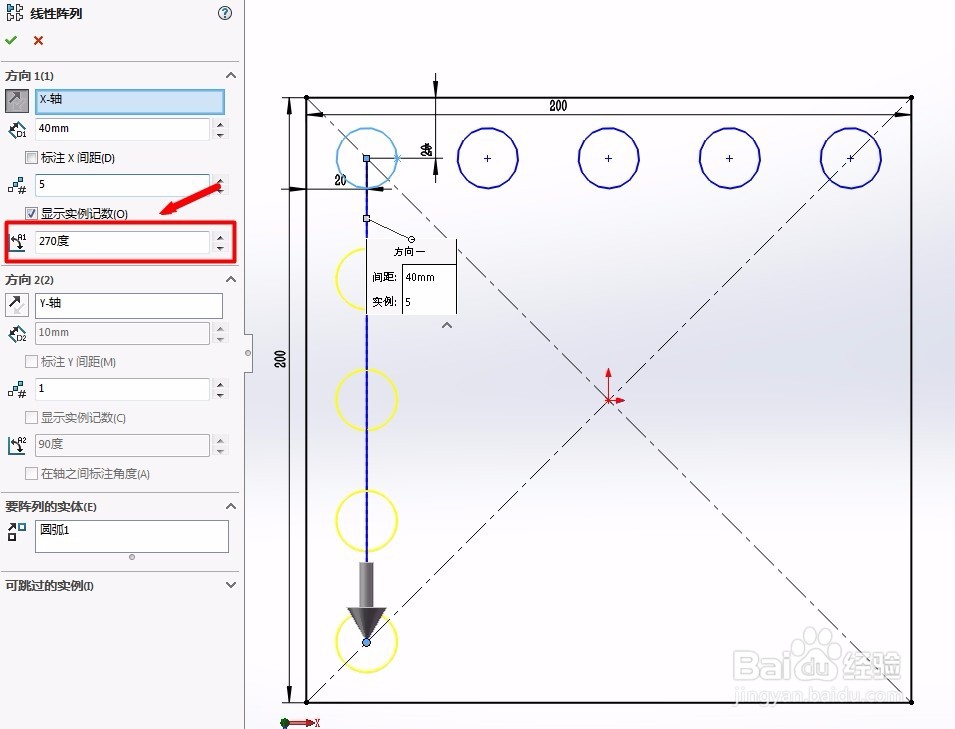Select the vertical 200 dimension

(x=280, y=359)
